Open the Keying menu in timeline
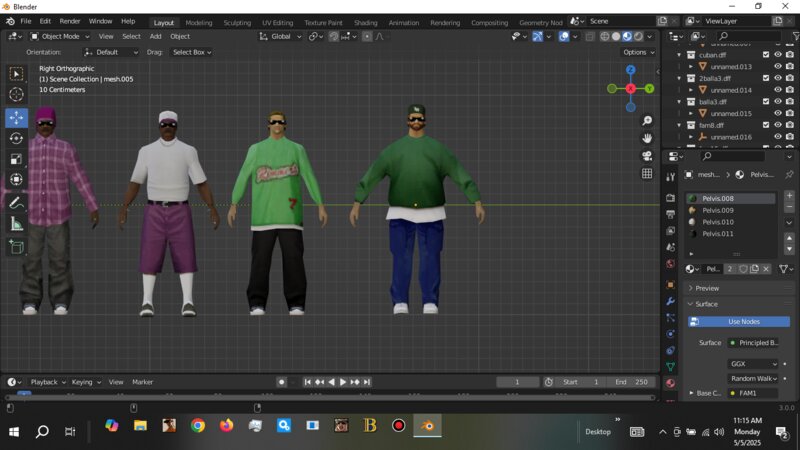The height and width of the screenshot is (450, 800). (x=86, y=382)
